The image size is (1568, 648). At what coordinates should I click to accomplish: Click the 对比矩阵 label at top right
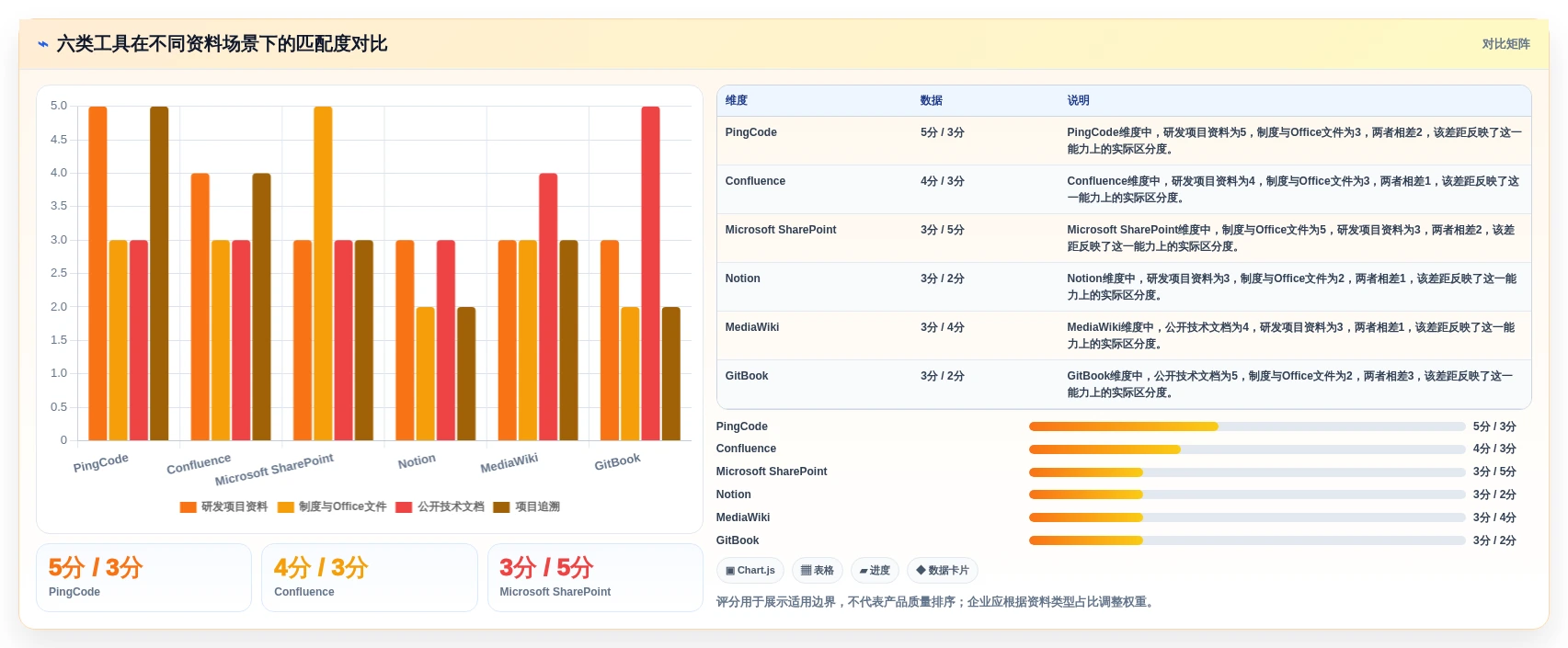click(1505, 44)
